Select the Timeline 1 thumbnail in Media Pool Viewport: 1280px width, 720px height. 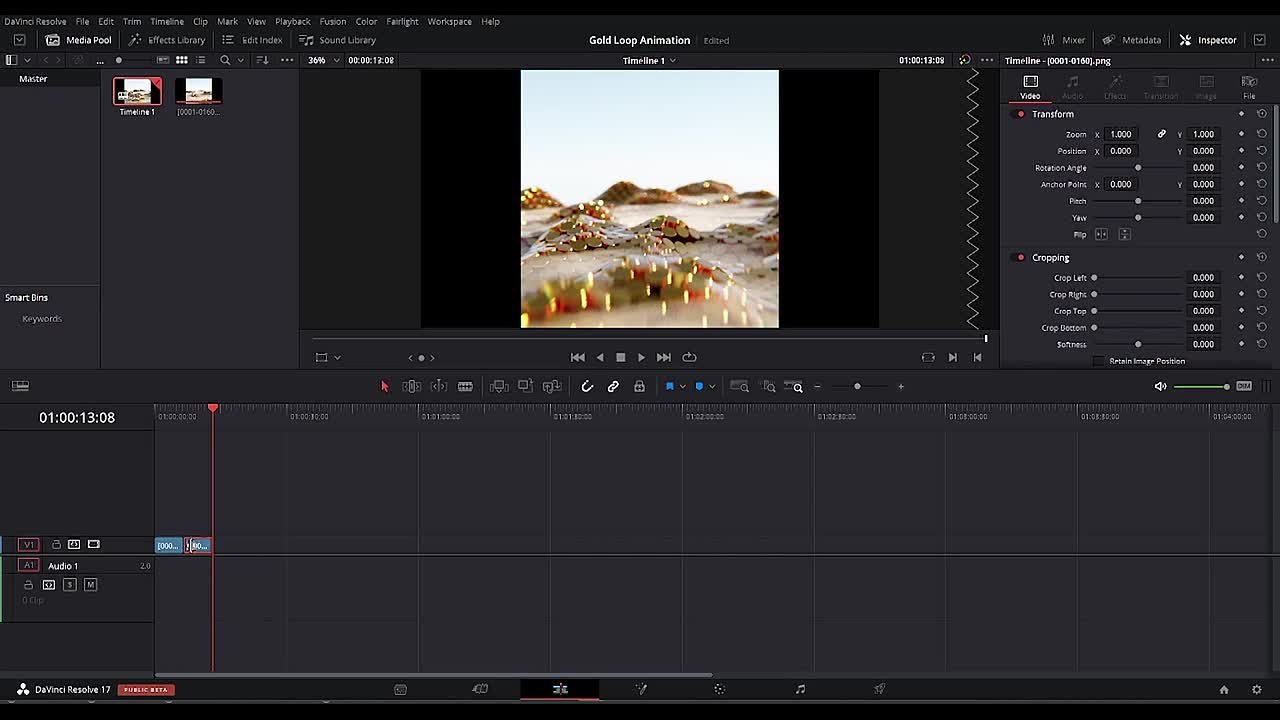pyautogui.click(x=136, y=89)
